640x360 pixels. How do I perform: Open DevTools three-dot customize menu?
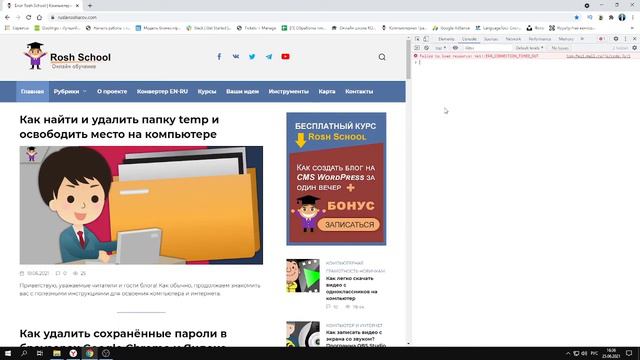[625, 39]
